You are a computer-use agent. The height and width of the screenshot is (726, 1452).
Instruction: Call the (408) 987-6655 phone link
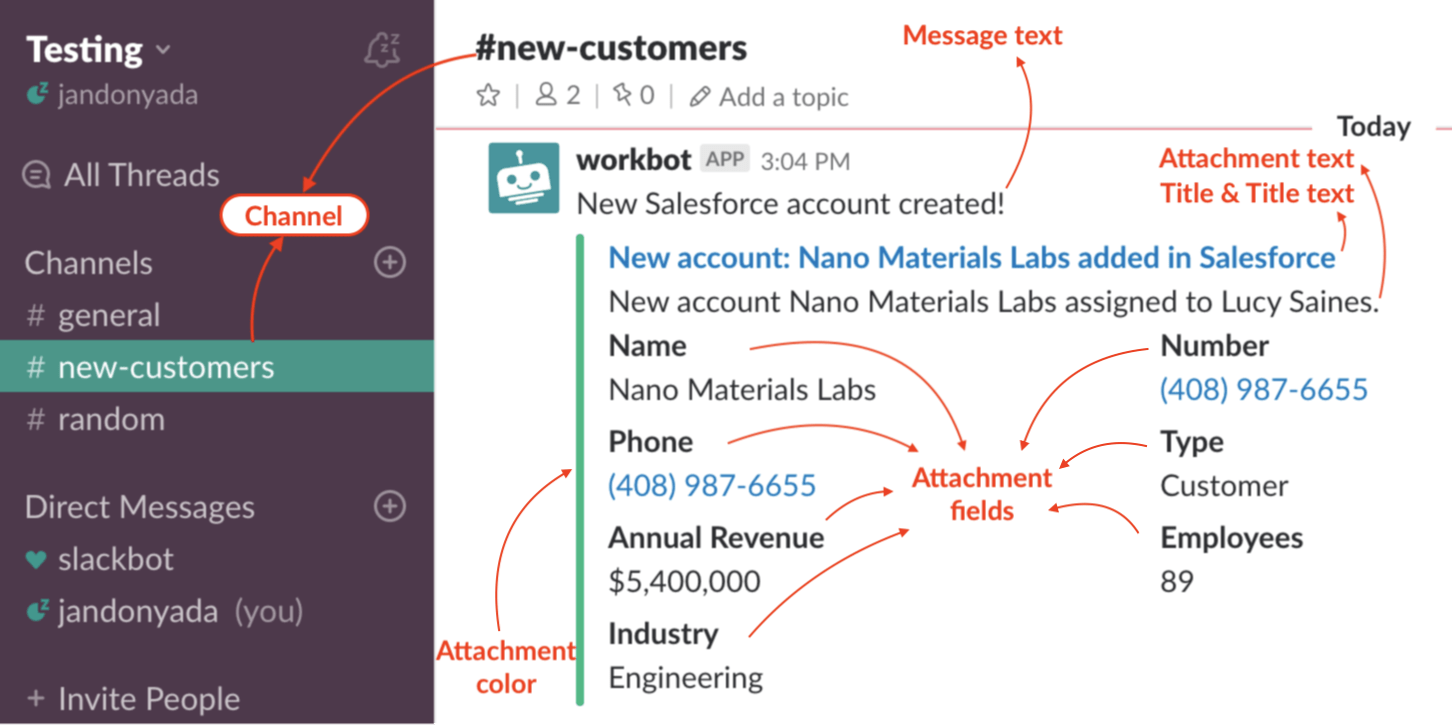710,484
